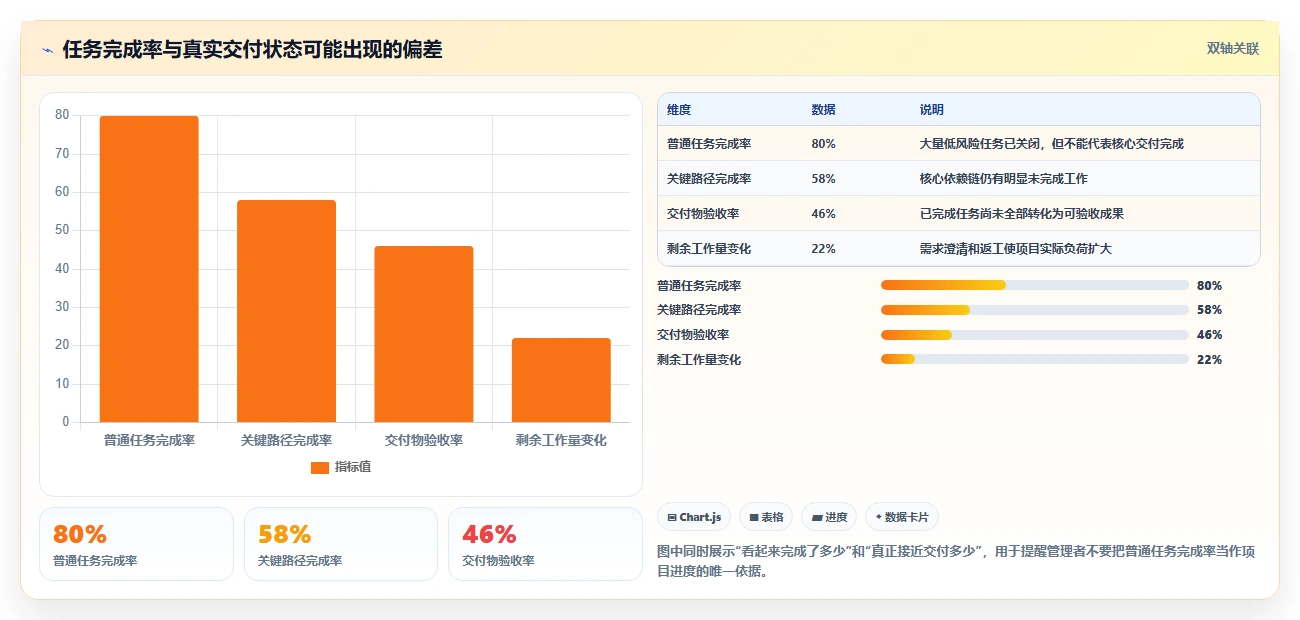The width and height of the screenshot is (1300, 620).
Task: Click the 指标值 legend label text
Action: (x=353, y=467)
